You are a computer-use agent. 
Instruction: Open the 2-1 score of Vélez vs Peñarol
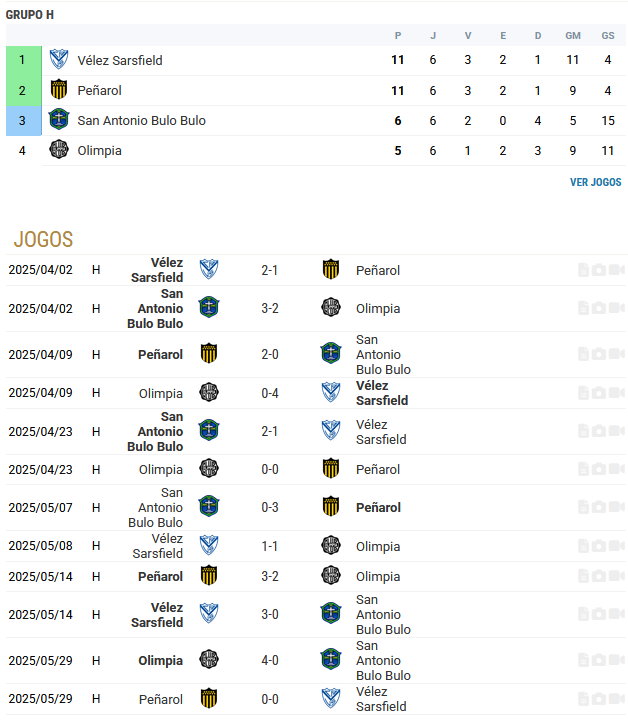(x=269, y=270)
